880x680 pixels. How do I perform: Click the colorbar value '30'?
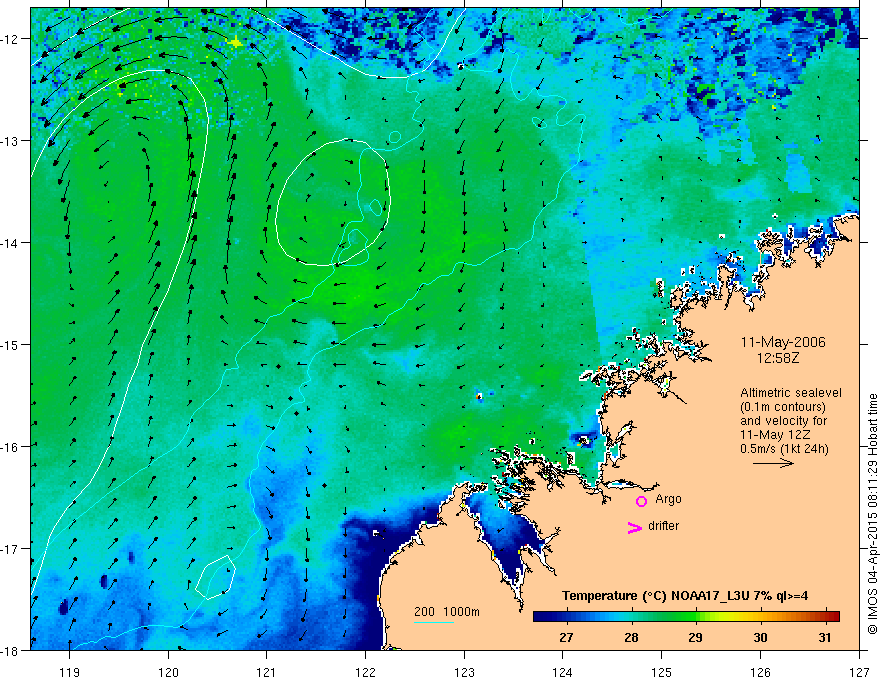[760, 637]
